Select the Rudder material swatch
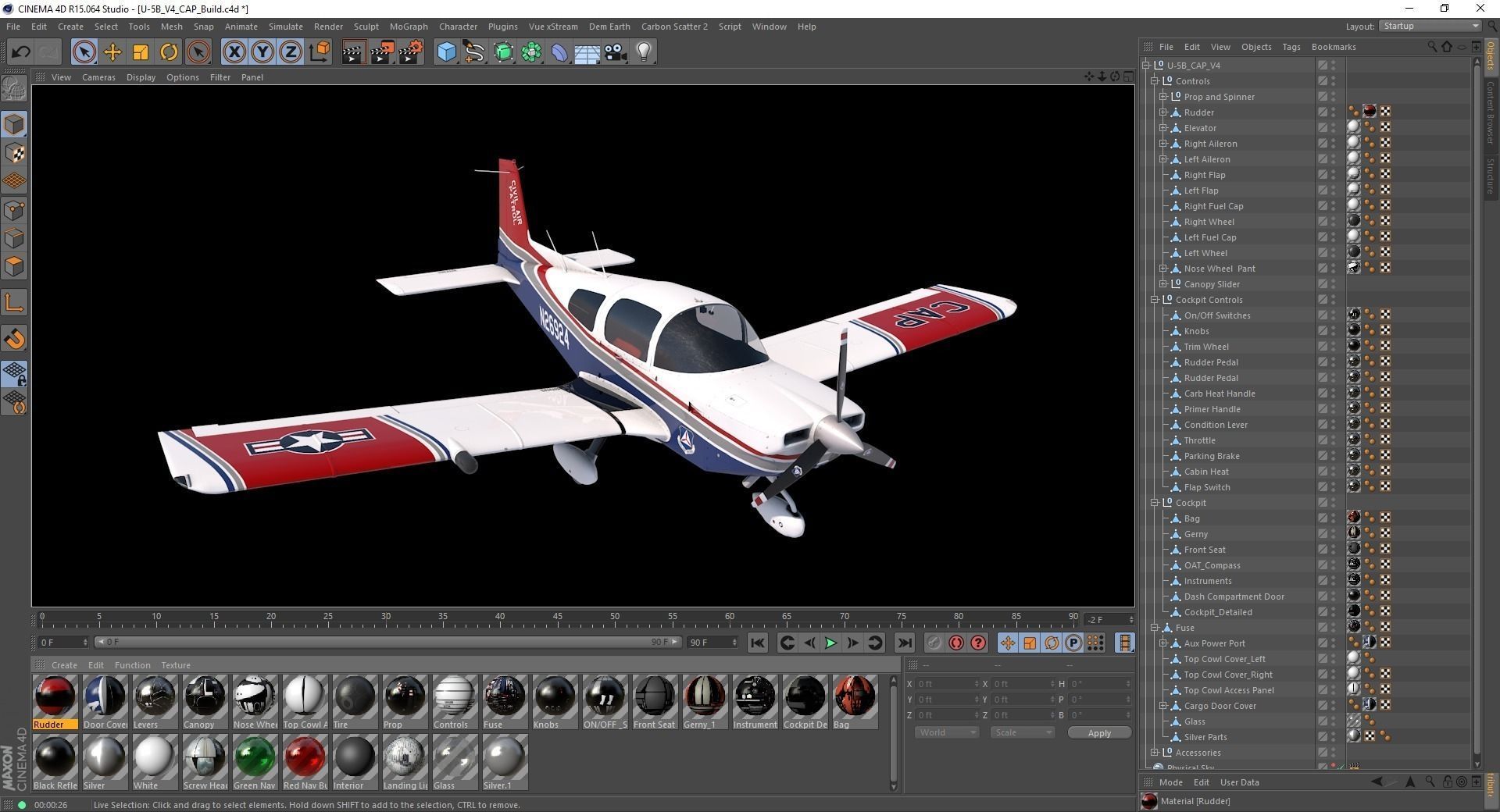Viewport: 1500px width, 812px height. point(55,702)
